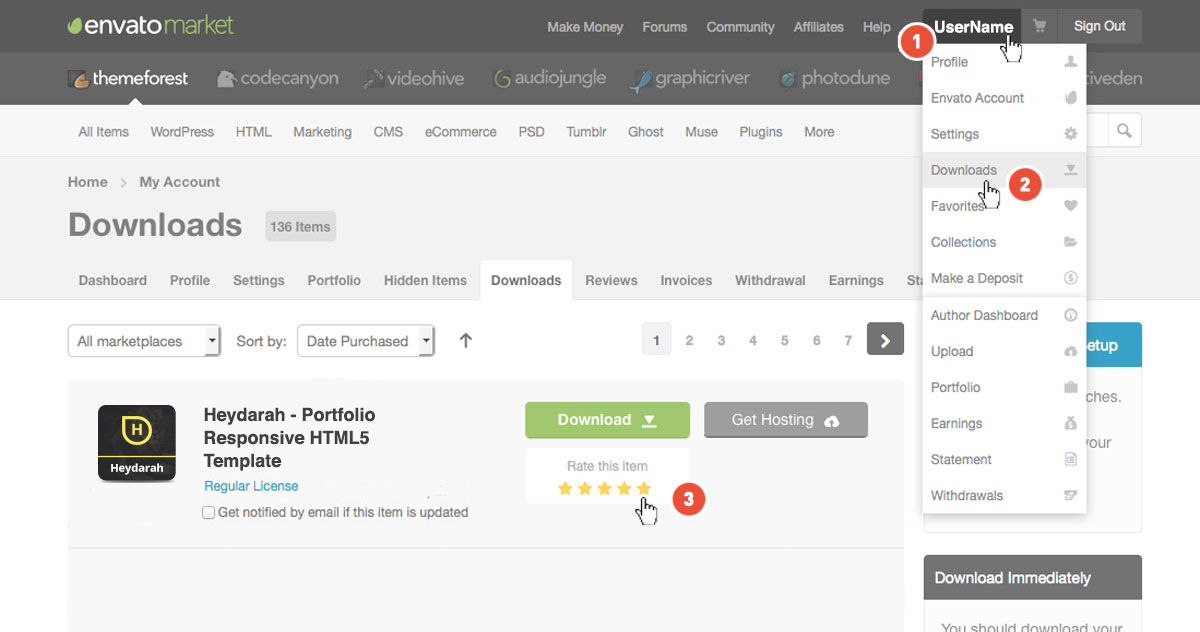This screenshot has width=1200, height=632.
Task: Click the Withdrawals icon in dropdown
Action: tap(1070, 495)
